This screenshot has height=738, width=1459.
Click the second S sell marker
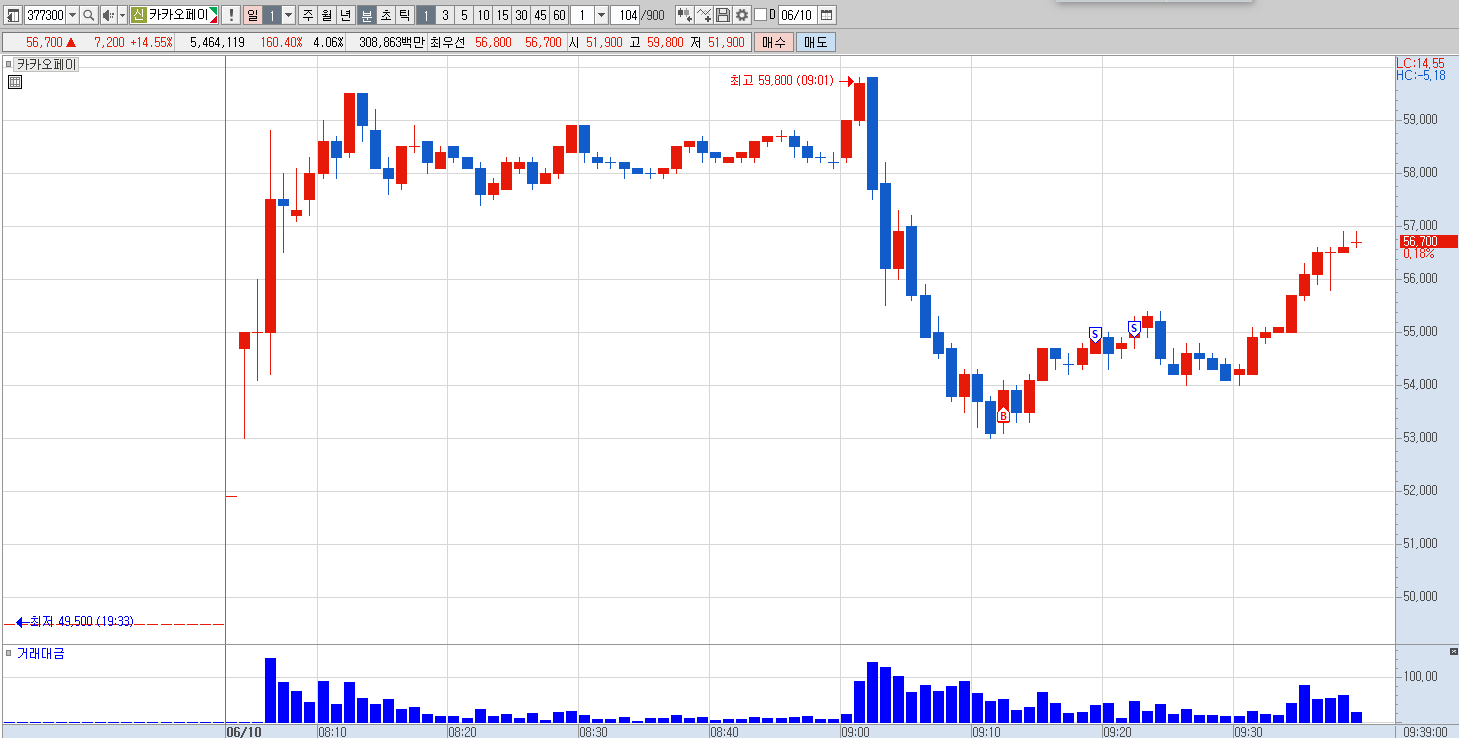click(x=1134, y=328)
